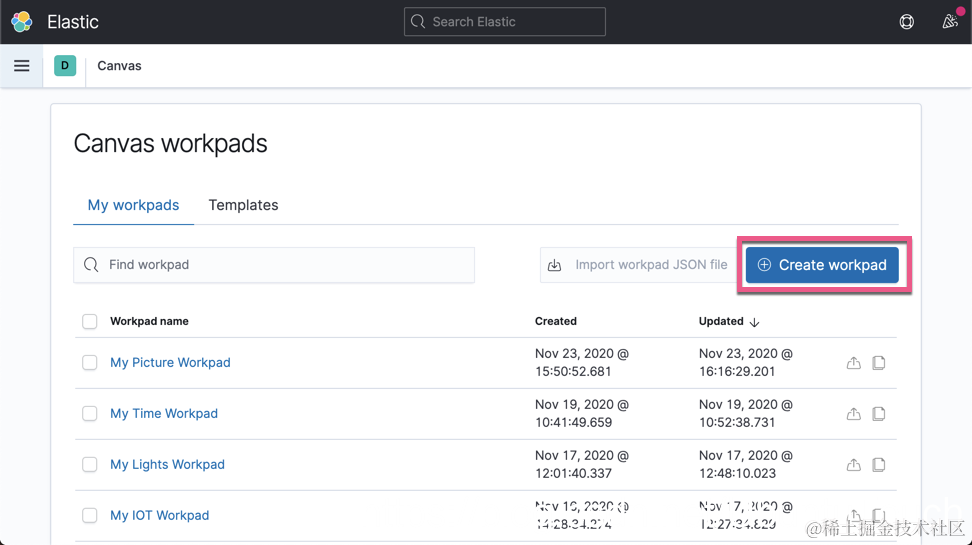Open the hamburger navigation menu
972x545 pixels.
[22, 66]
